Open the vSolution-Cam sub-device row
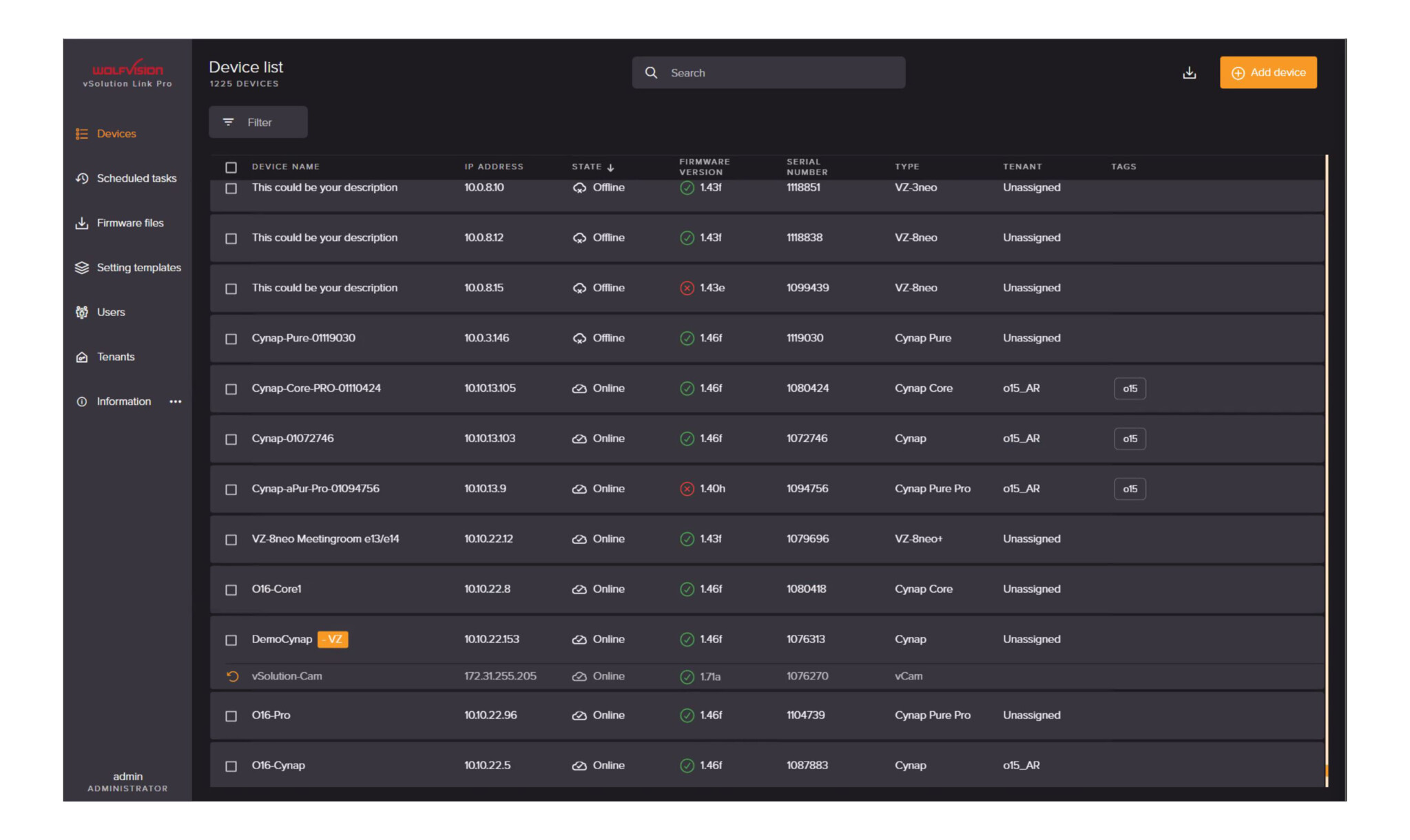 (x=767, y=676)
